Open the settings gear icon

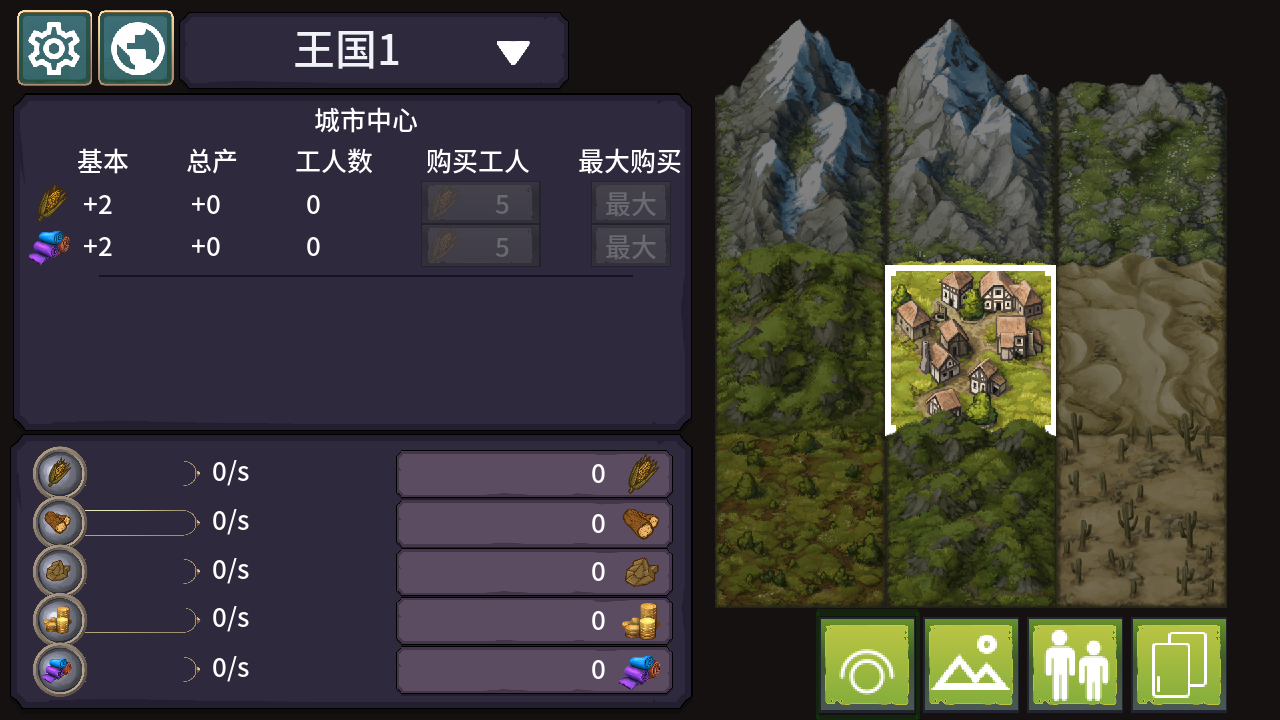[54, 48]
